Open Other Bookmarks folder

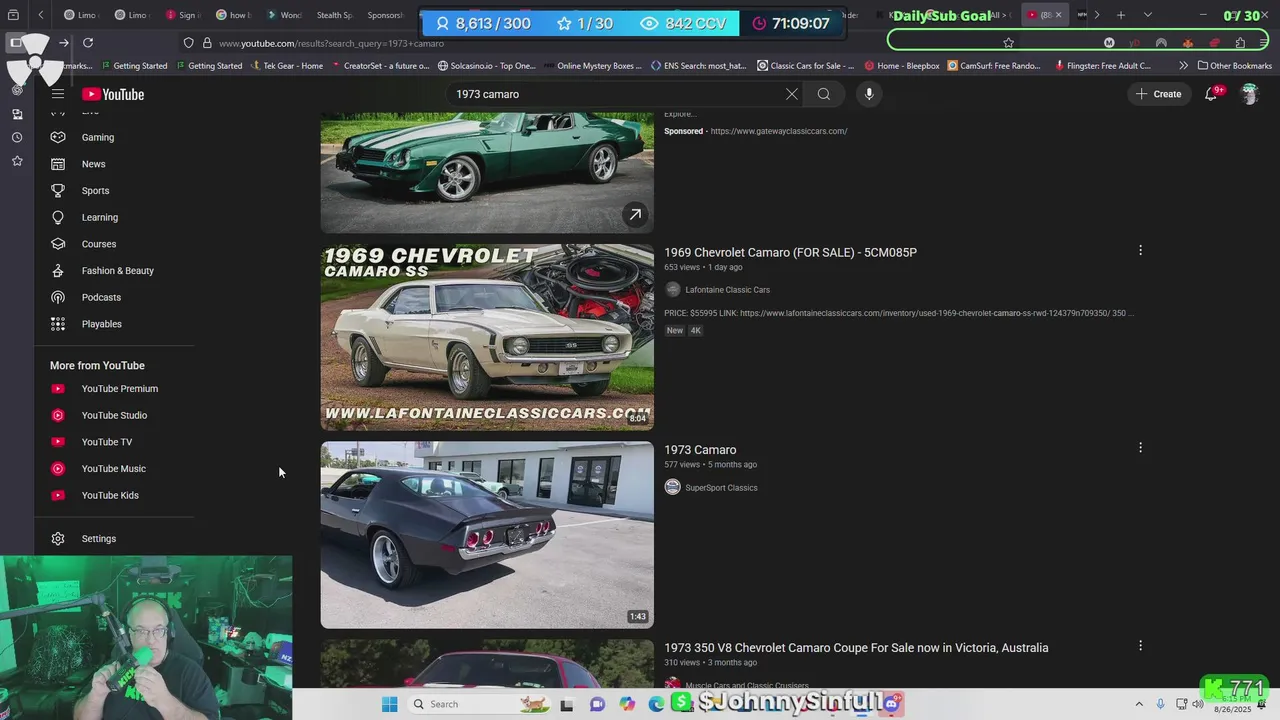1235,66
